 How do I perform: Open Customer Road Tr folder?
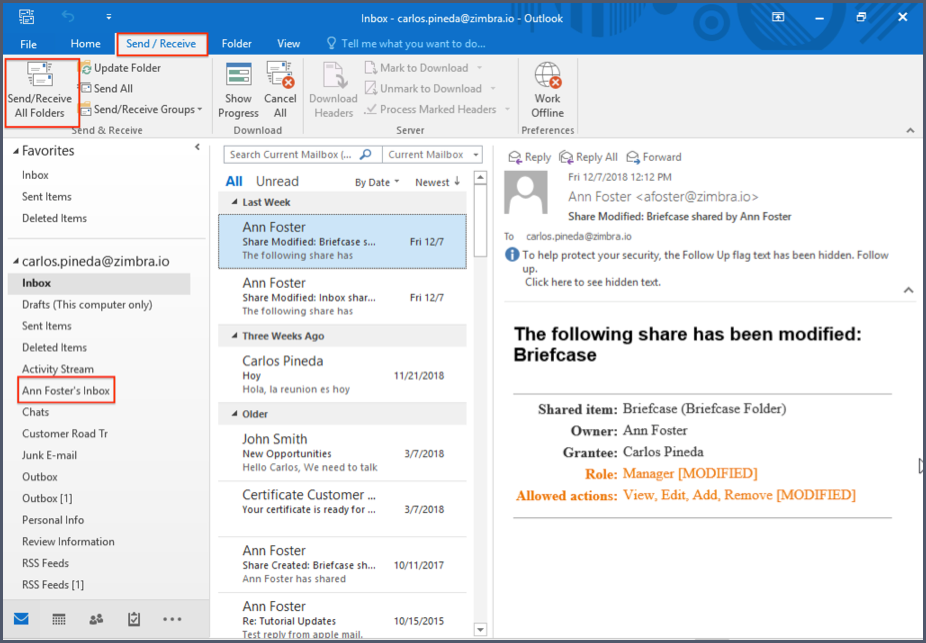pyautogui.click(x=65, y=434)
